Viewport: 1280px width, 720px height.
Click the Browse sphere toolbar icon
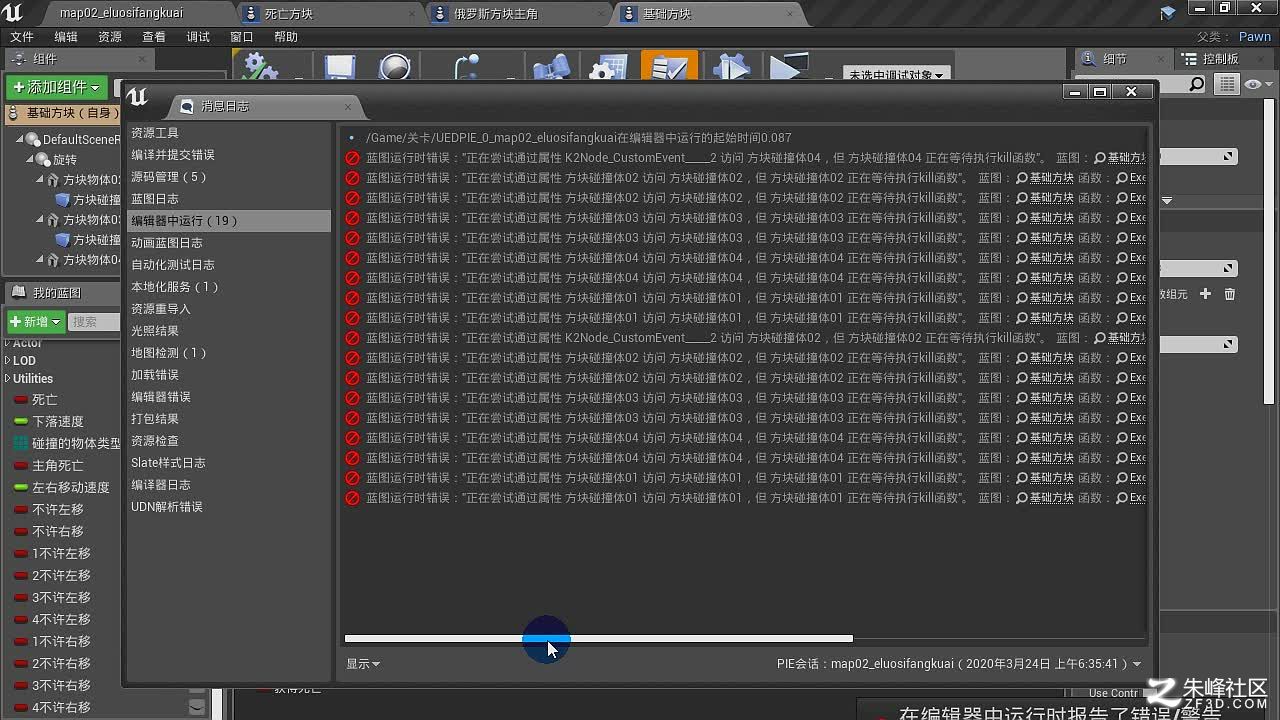tap(395, 68)
